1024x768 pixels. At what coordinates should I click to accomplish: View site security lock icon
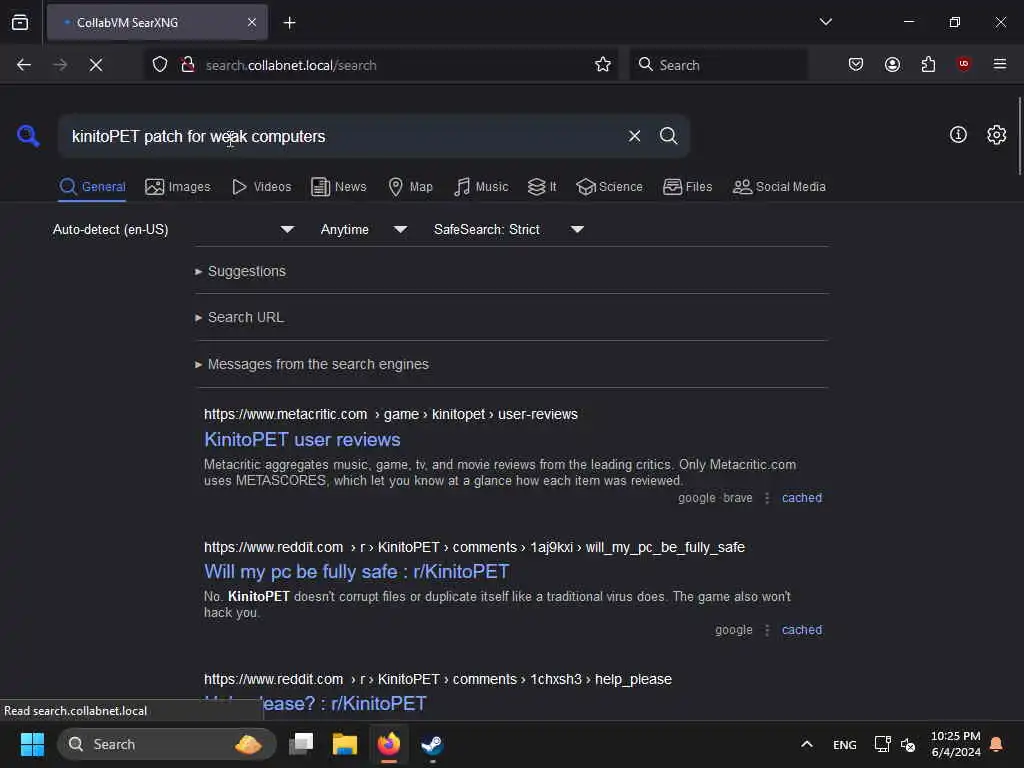(x=187, y=65)
